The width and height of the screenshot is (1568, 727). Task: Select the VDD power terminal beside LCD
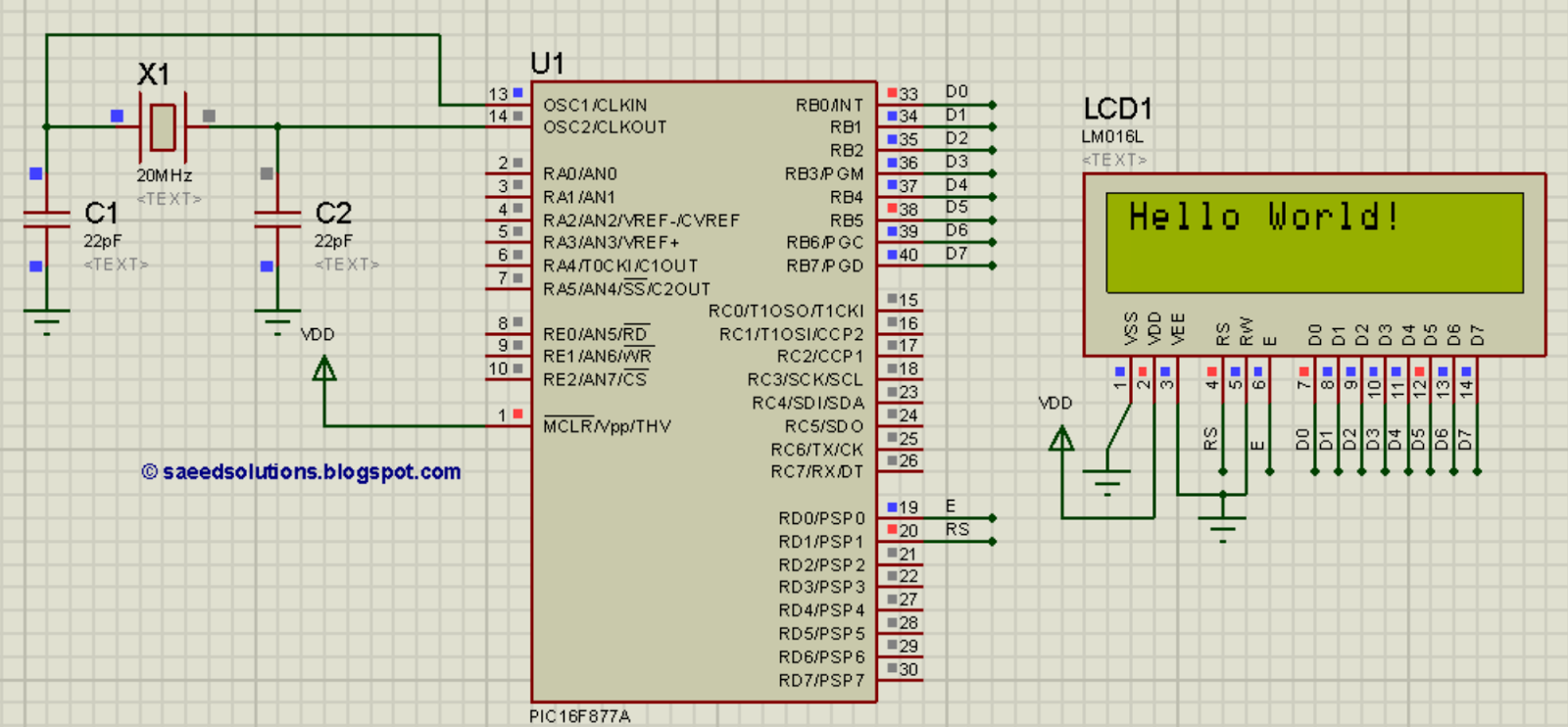1061,438
